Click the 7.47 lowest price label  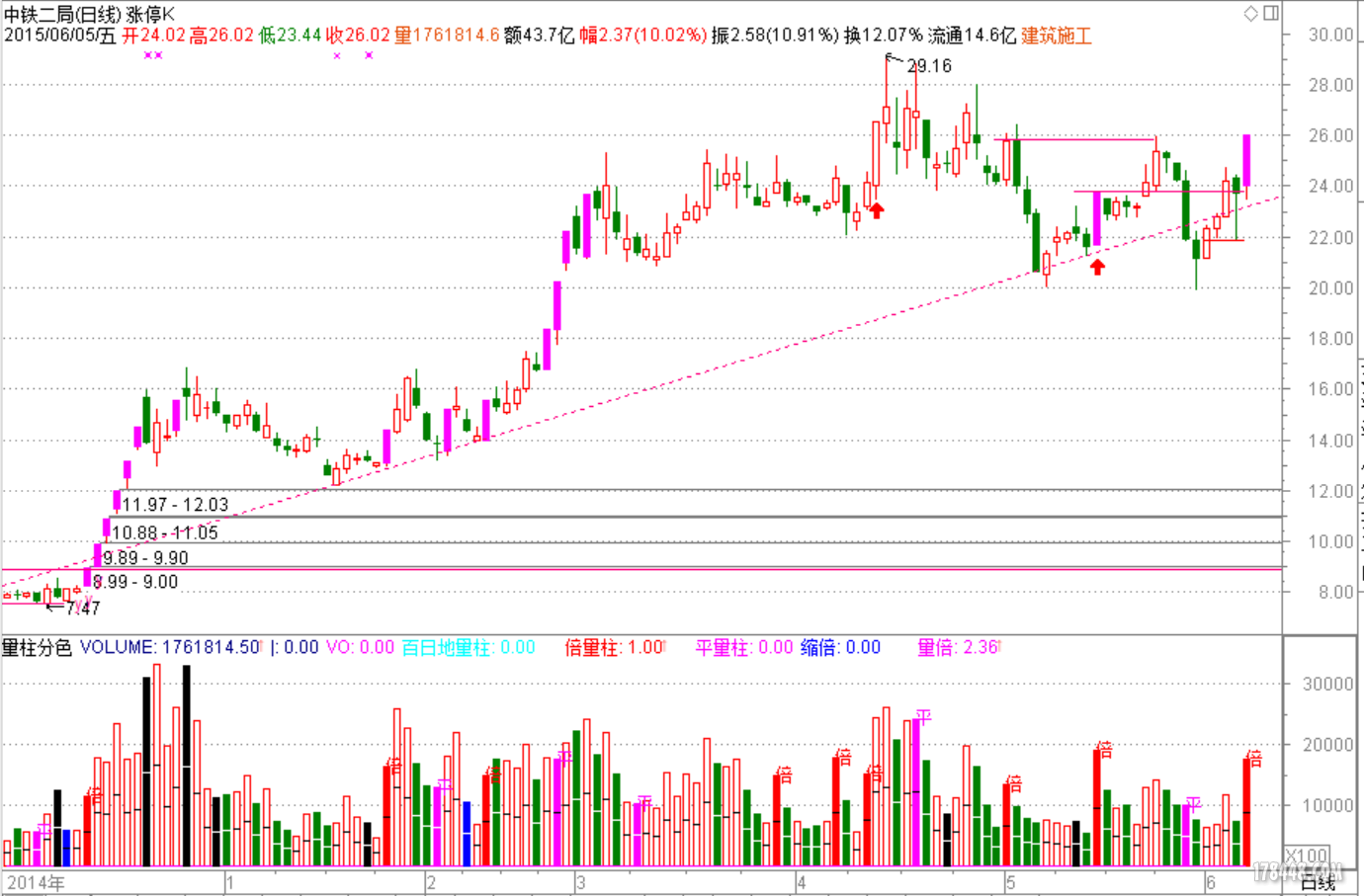point(83,608)
